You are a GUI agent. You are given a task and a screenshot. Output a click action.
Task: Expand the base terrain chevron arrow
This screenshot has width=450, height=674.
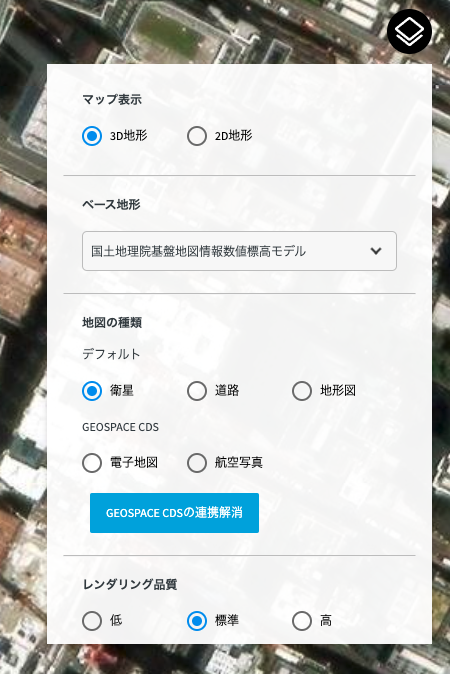[x=376, y=251]
